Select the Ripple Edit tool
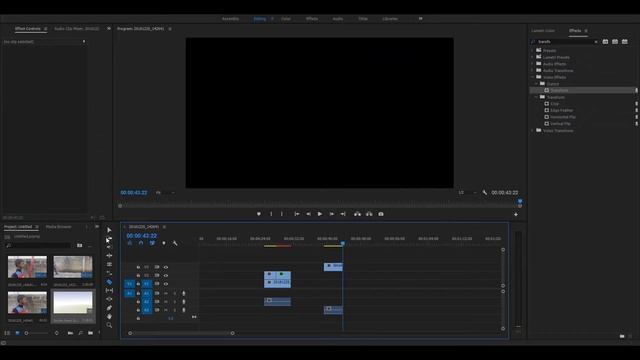640x360 pixels. click(x=109, y=247)
